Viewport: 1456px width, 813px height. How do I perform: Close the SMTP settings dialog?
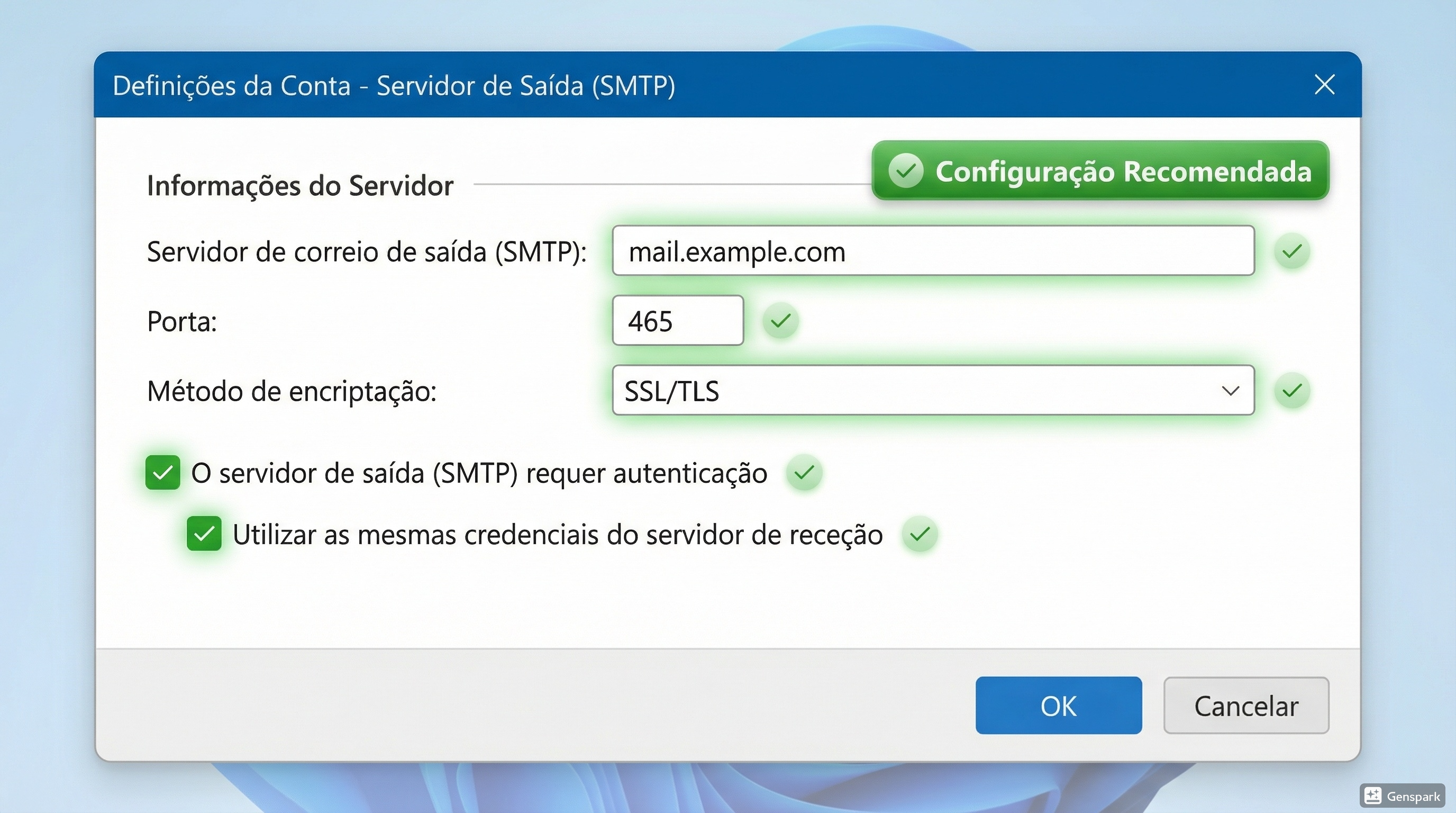click(1324, 85)
